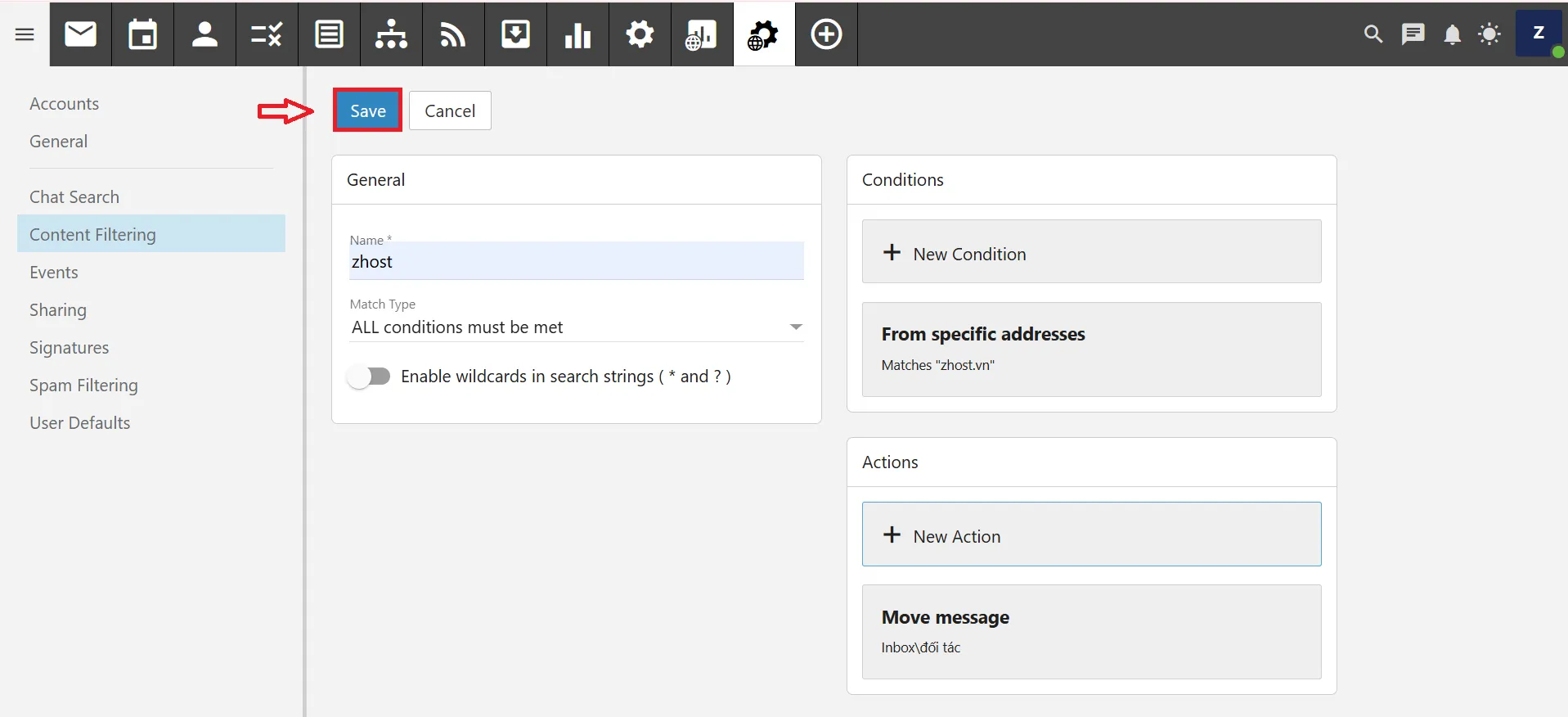This screenshot has height=717, width=1568.
Task: Click the search magnifier icon
Action: point(1373,34)
